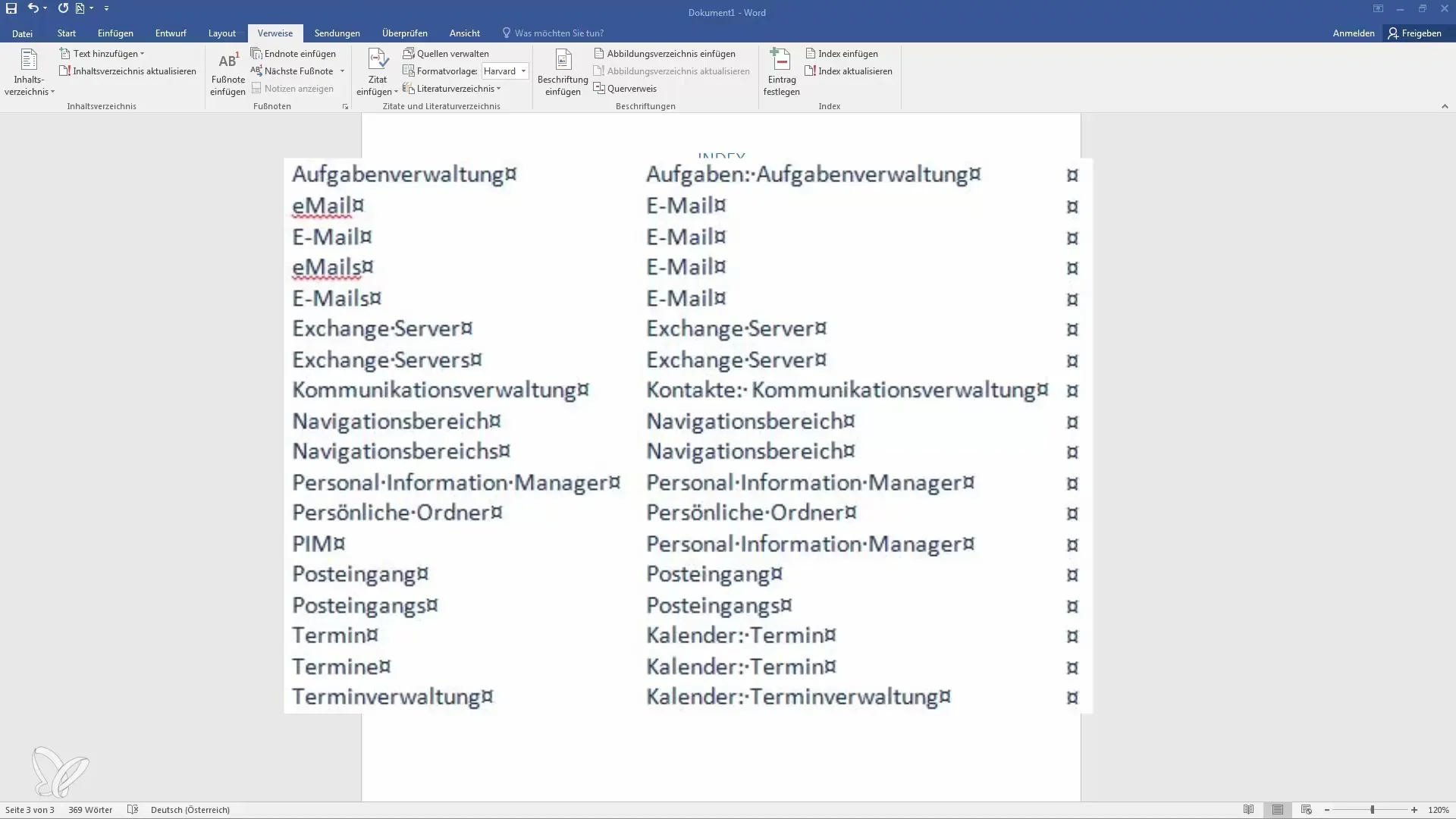Open the Datei tab

pyautogui.click(x=22, y=33)
